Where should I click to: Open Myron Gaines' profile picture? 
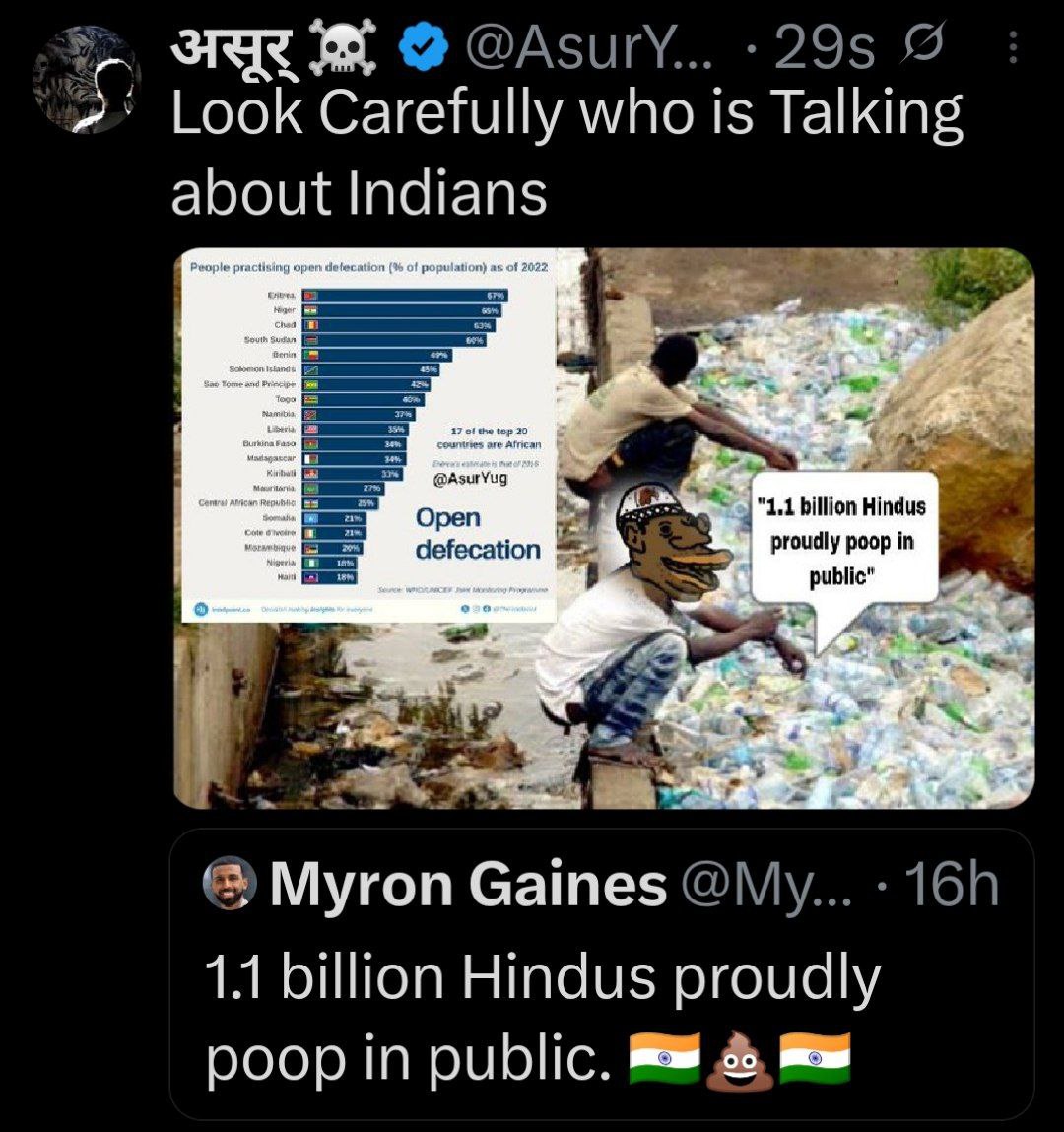[231, 883]
